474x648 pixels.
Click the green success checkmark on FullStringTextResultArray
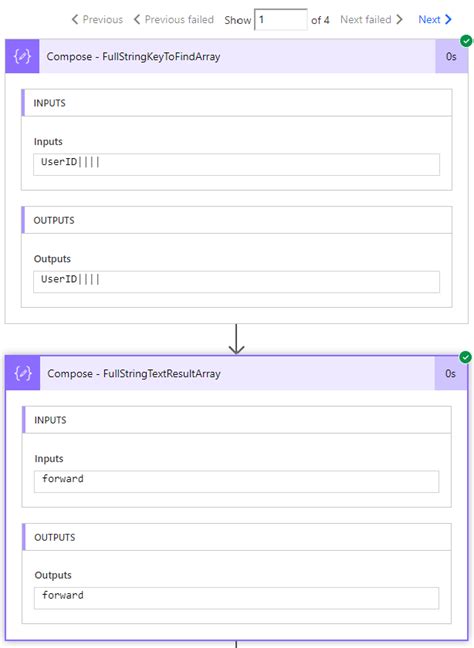[466, 357]
